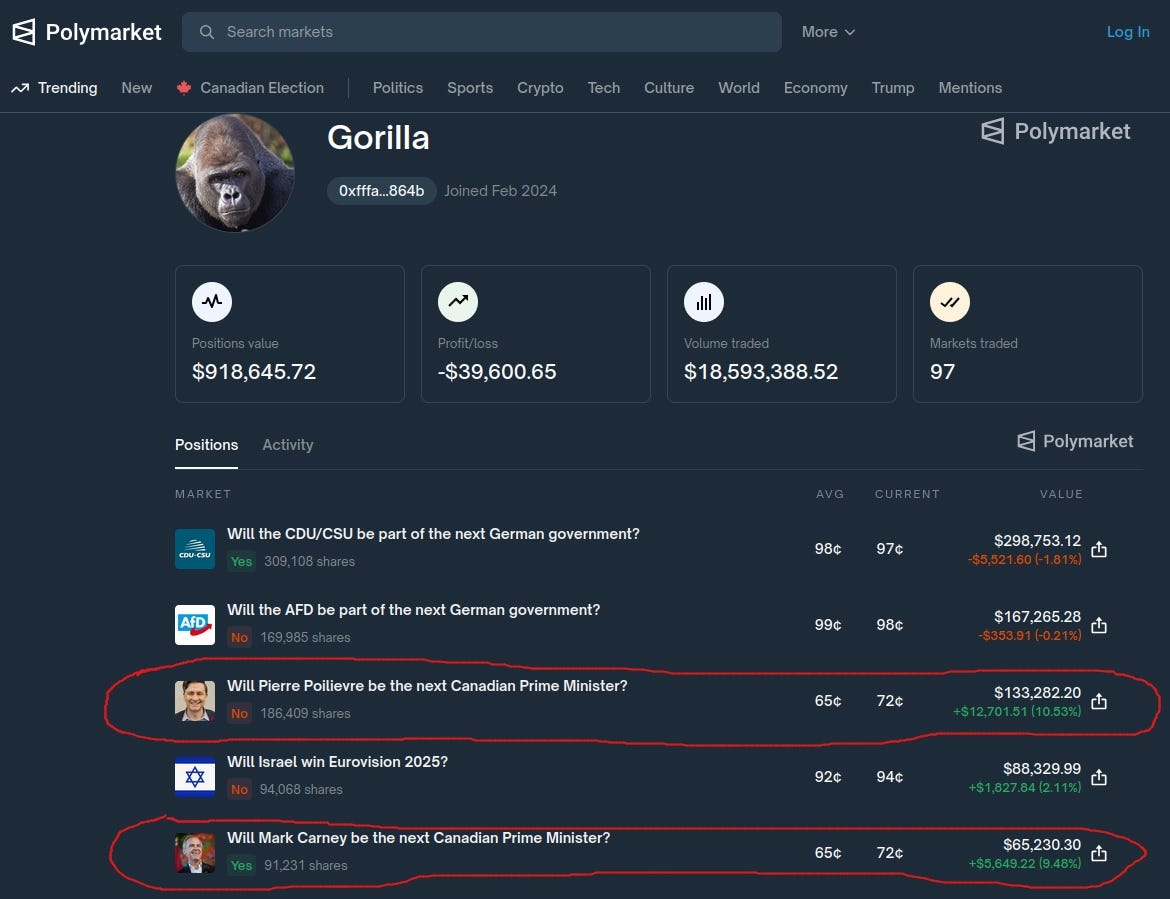This screenshot has width=1170, height=899.
Task: Share the AFD position
Action: [1099, 625]
